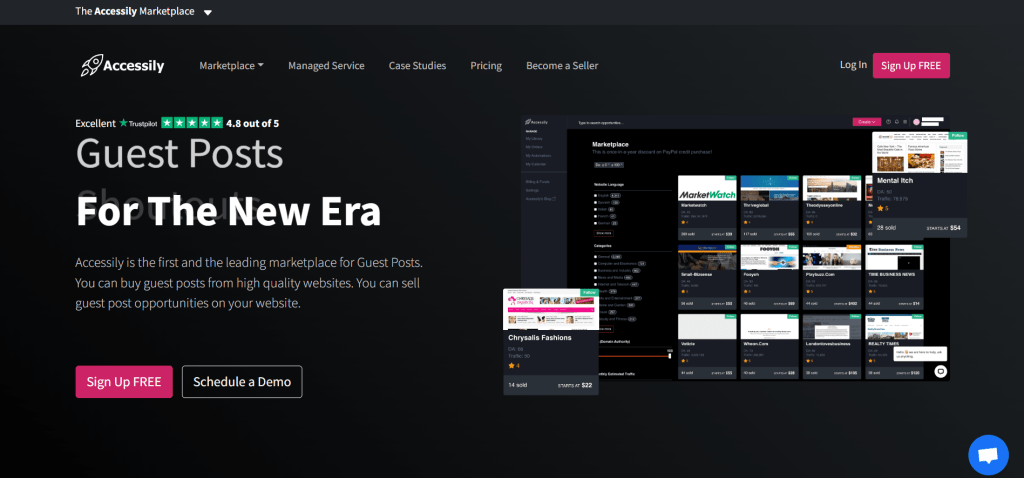Open My Calendar in the preview sidebar
Viewport: 1024px width, 478px height.
click(536, 164)
